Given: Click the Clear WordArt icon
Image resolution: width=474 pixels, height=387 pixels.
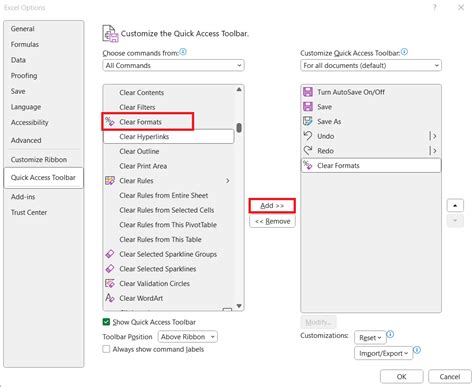Looking at the screenshot, I should (110, 298).
